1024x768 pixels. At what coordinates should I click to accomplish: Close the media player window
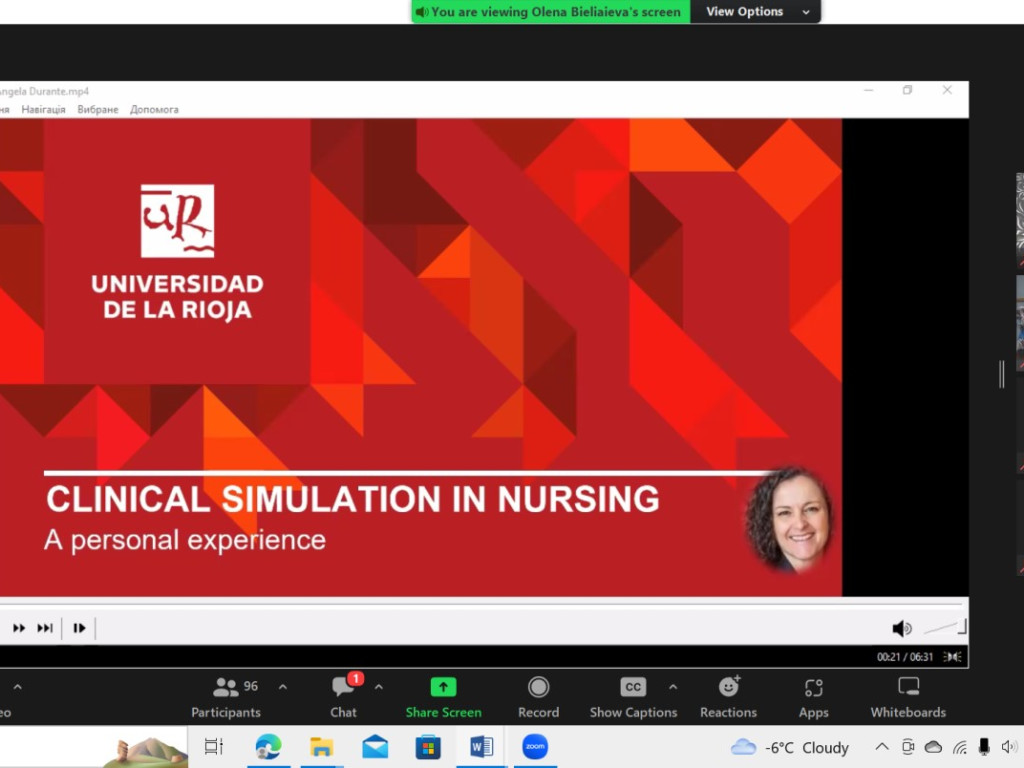[947, 90]
